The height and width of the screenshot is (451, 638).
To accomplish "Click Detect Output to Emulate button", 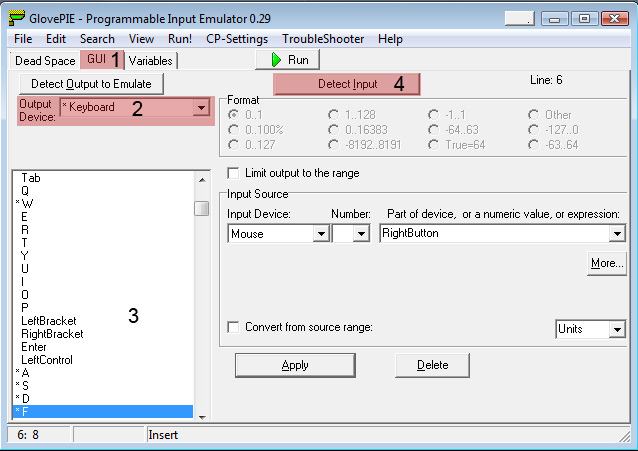I will pos(92,84).
